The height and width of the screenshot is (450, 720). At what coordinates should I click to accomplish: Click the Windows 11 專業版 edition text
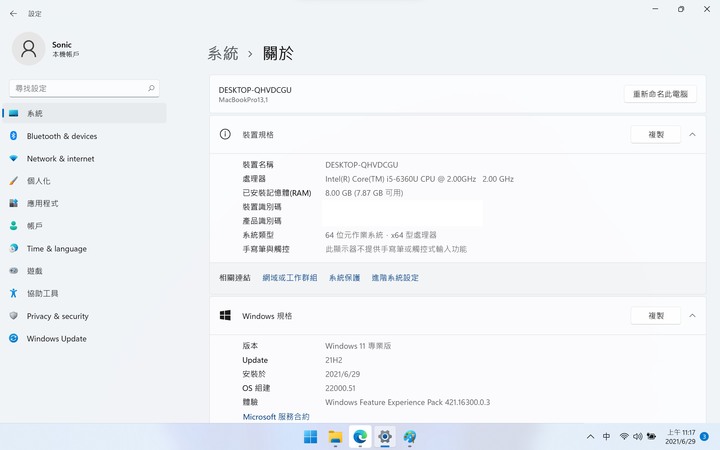point(358,346)
